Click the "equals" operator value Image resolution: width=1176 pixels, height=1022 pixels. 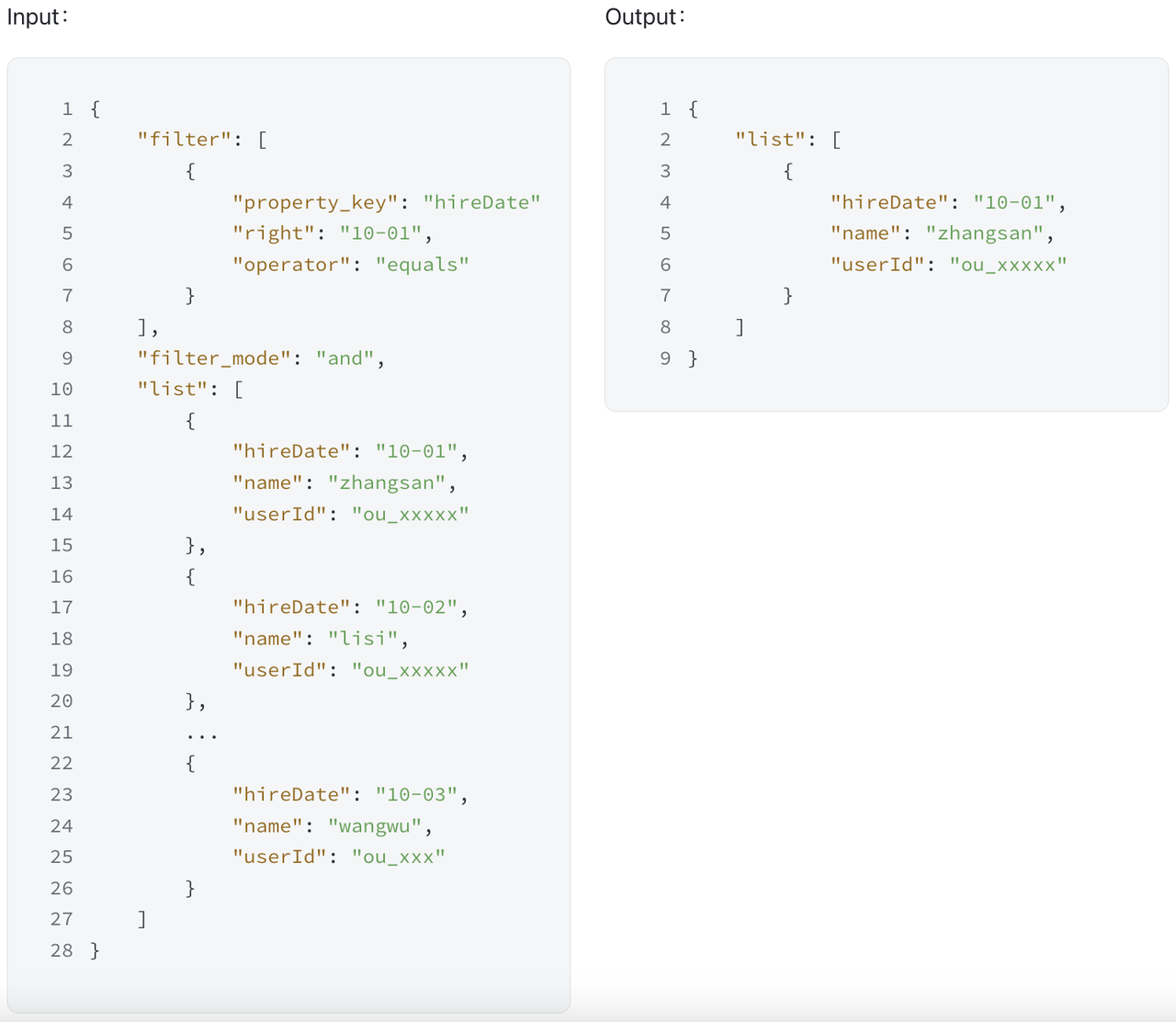click(422, 265)
